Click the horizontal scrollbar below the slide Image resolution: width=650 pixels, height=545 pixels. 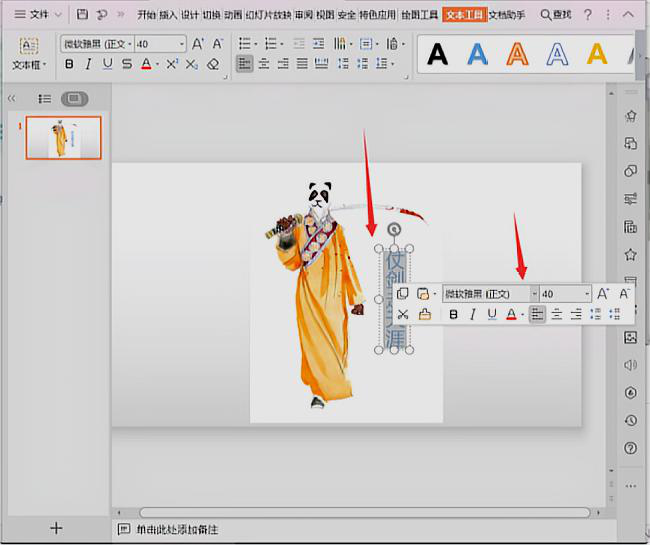(365, 513)
